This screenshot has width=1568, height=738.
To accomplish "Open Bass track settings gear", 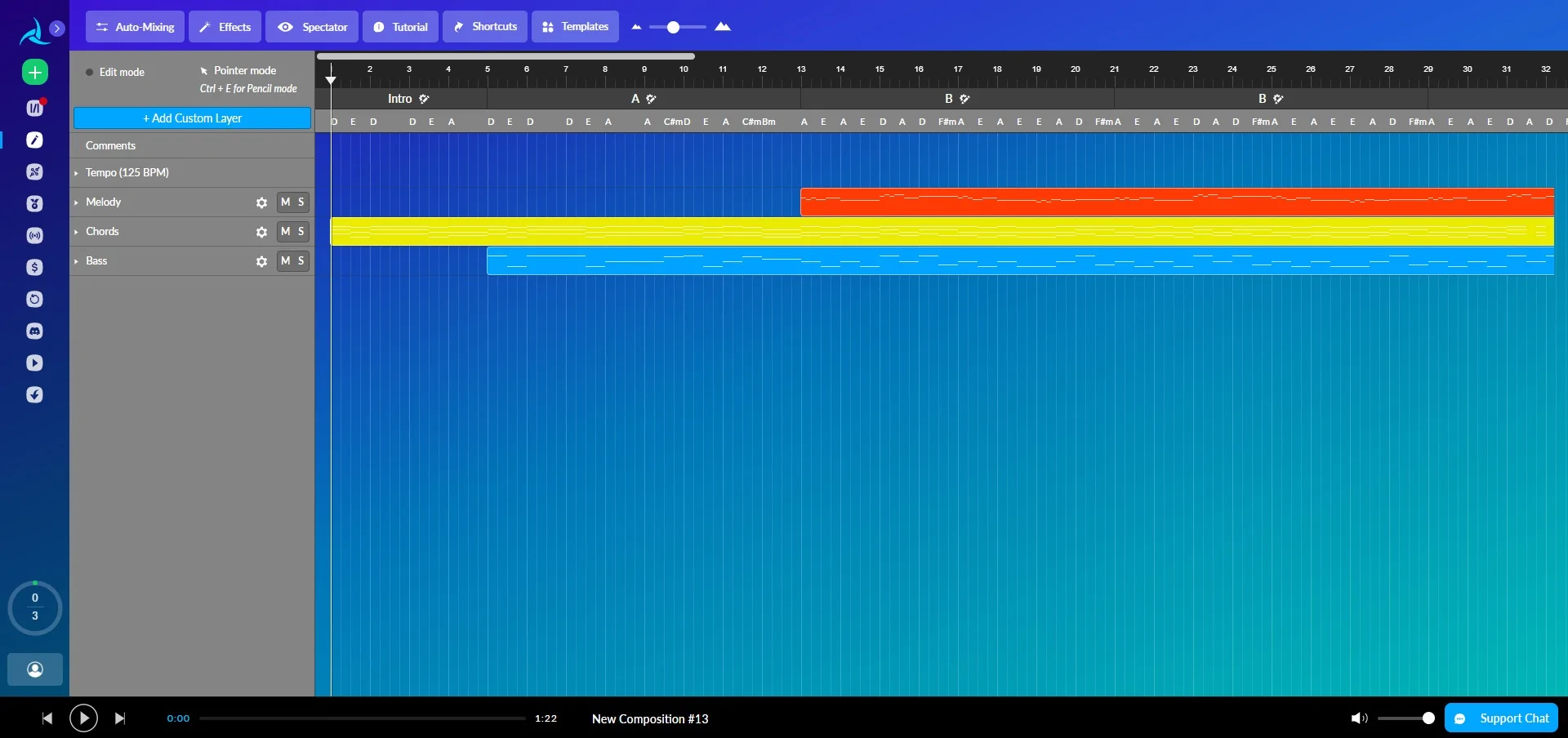I will coord(261,261).
